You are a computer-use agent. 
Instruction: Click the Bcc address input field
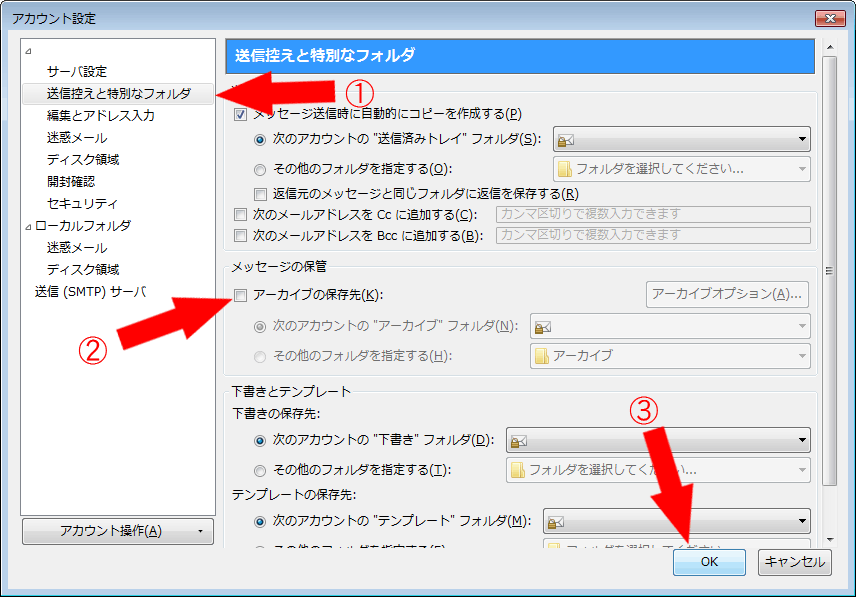[x=653, y=235]
